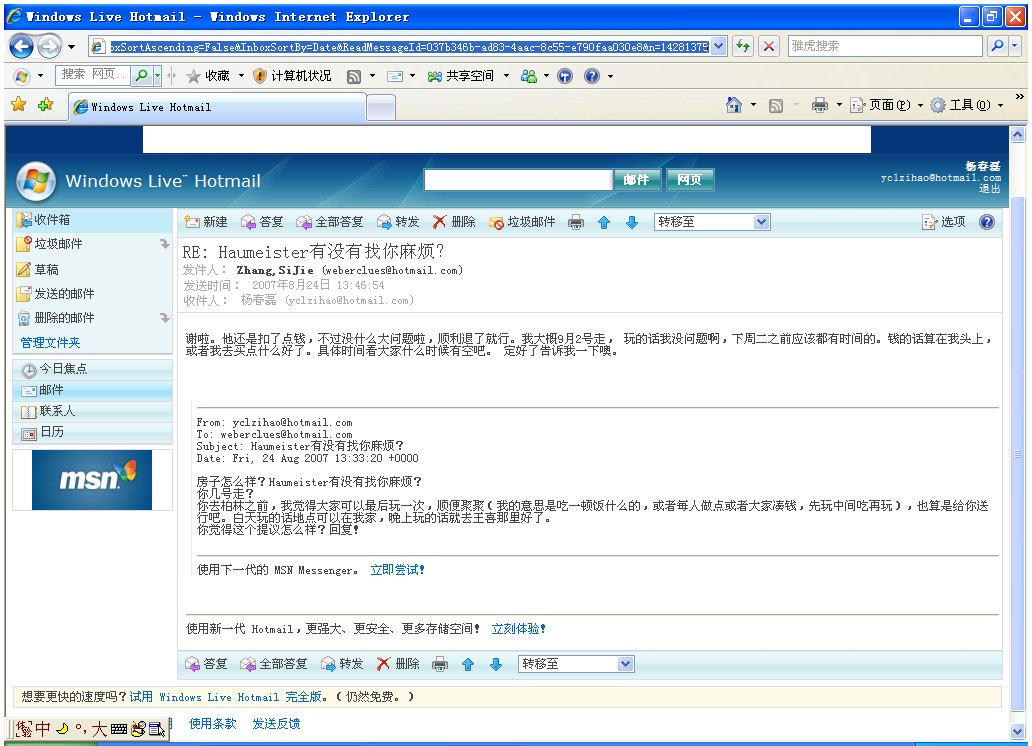The width and height of the screenshot is (1032, 746).
Task: Empty the 删除的邮件 folder using its arrow icon
Action: tap(165, 318)
